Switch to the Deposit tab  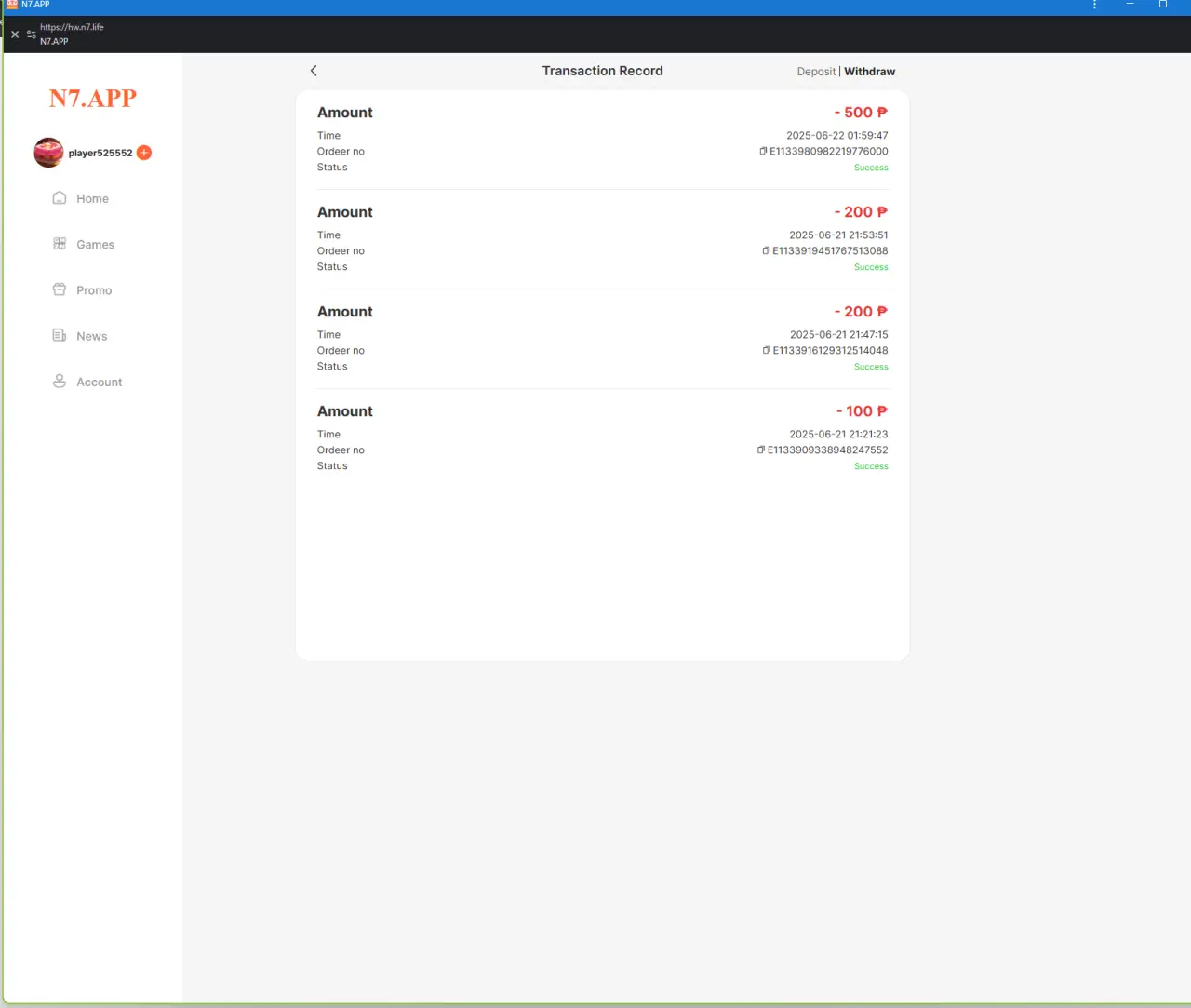pos(816,72)
